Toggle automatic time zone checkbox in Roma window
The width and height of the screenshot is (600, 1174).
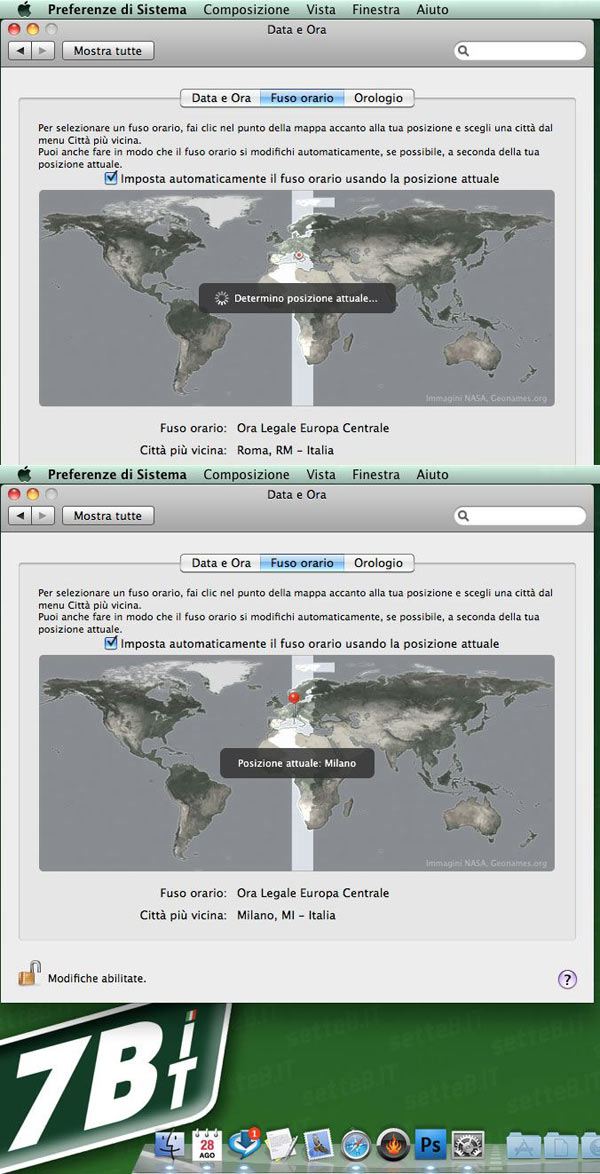point(111,178)
